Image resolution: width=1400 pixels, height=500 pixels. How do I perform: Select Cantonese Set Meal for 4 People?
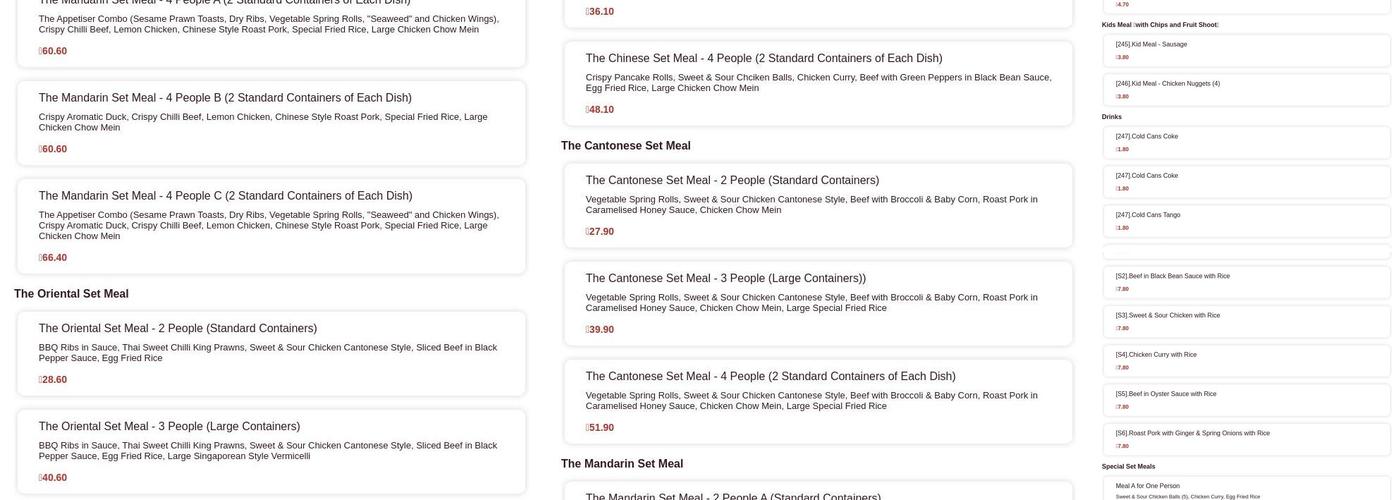coord(770,376)
